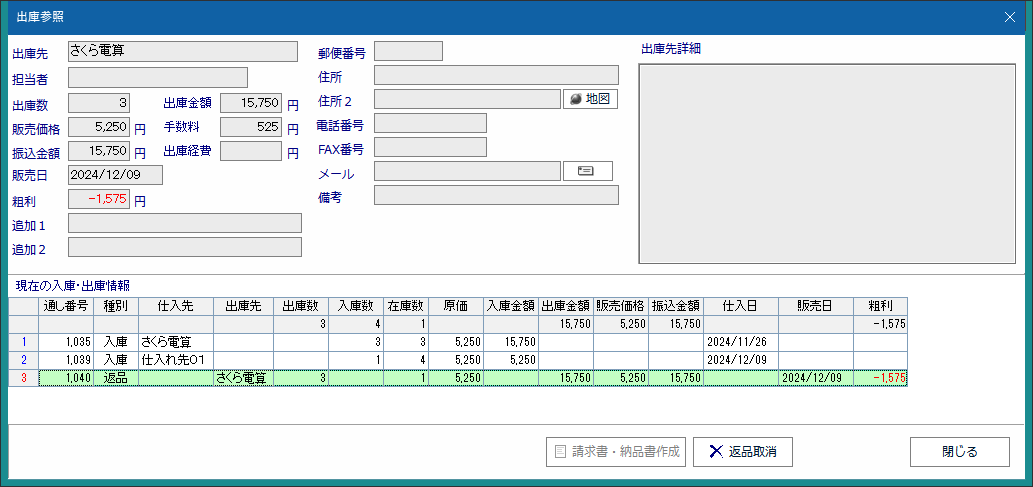Image resolution: width=1033 pixels, height=487 pixels.
Task: Click the 電話番号 input field
Action: 429,123
